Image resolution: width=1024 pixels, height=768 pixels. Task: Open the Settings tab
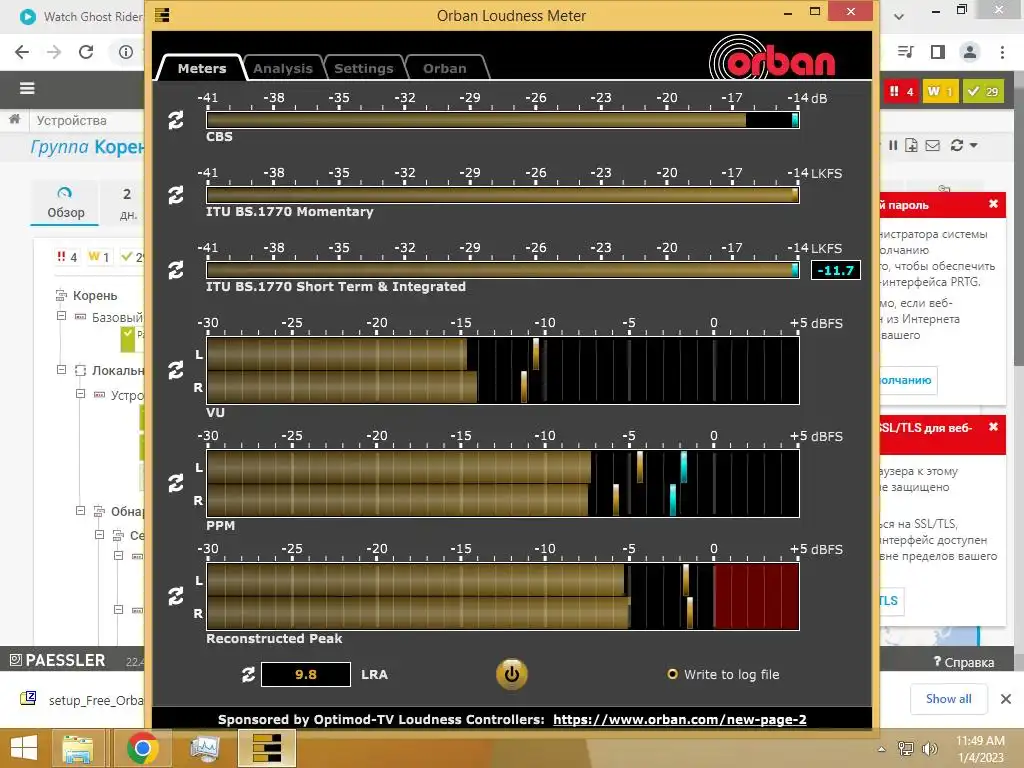[364, 69]
